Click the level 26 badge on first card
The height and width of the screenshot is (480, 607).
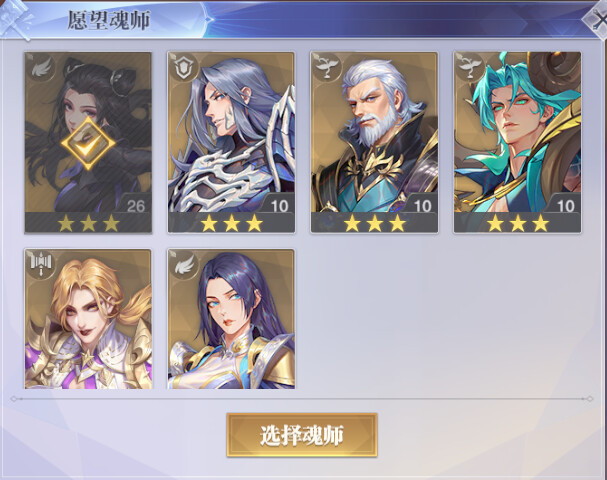tap(135, 206)
